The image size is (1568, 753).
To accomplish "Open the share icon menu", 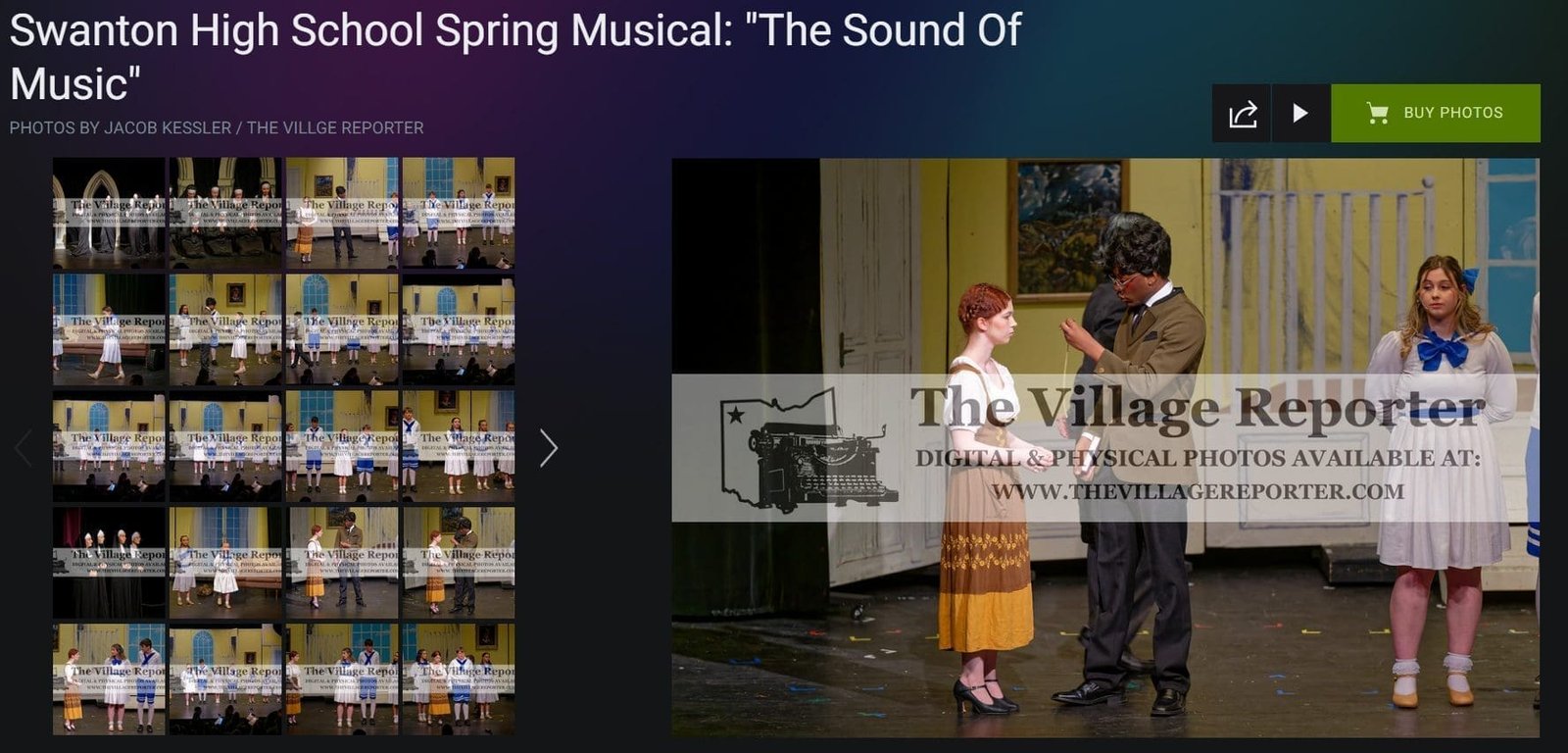I will click(x=1242, y=114).
